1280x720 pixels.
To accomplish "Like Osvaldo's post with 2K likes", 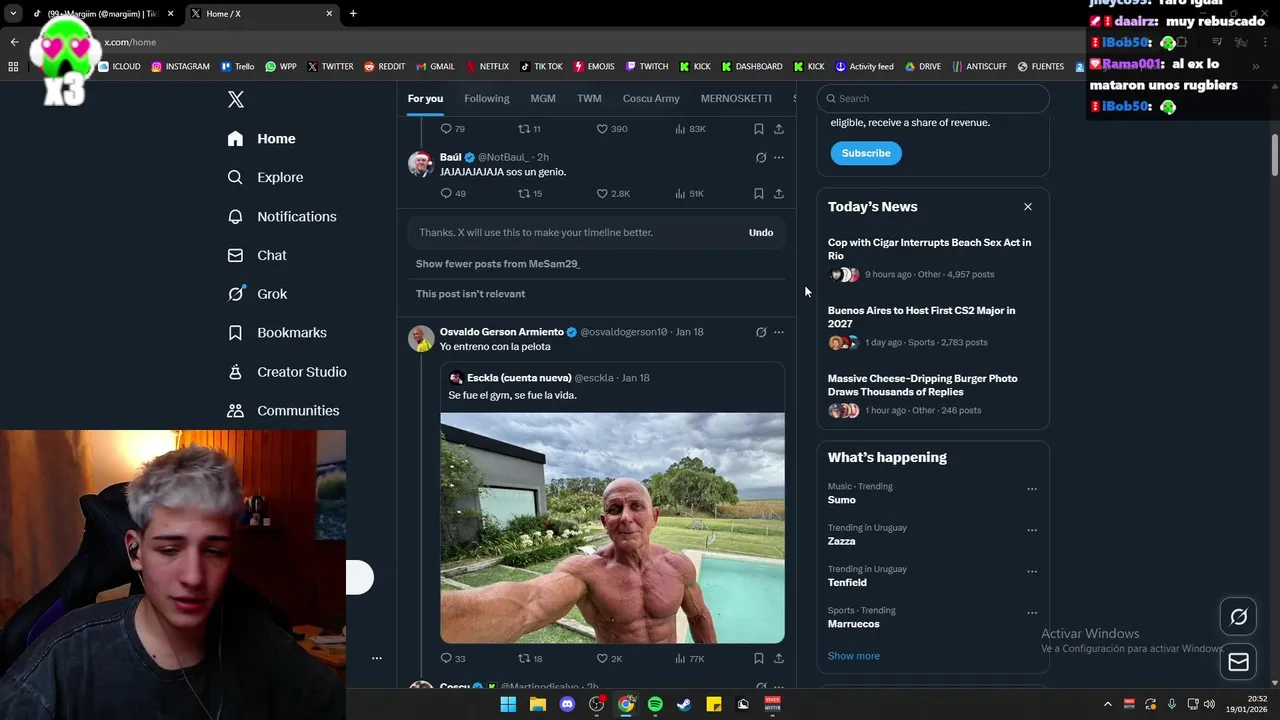I will 609,658.
